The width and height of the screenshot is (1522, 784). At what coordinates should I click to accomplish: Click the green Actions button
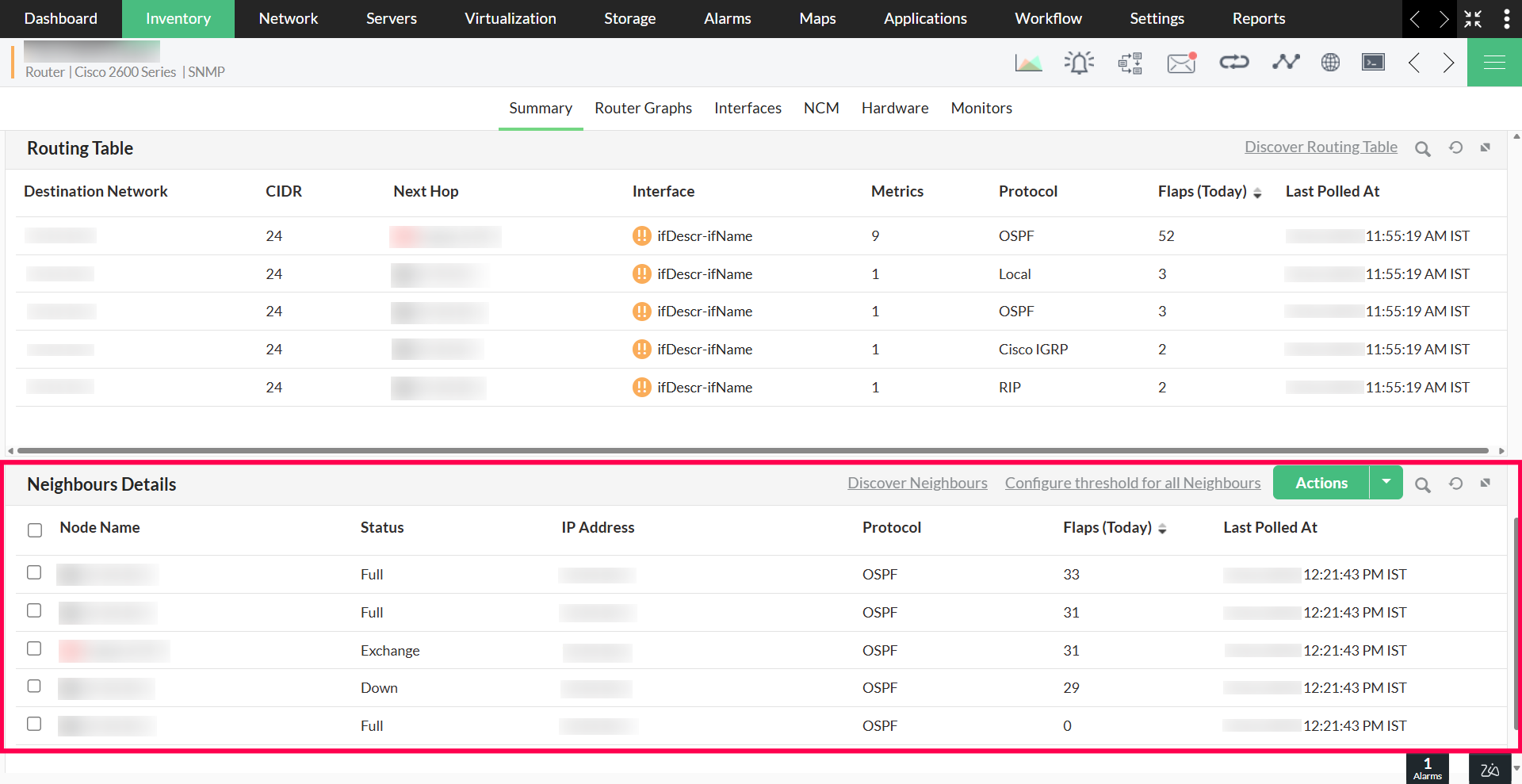coord(1321,483)
